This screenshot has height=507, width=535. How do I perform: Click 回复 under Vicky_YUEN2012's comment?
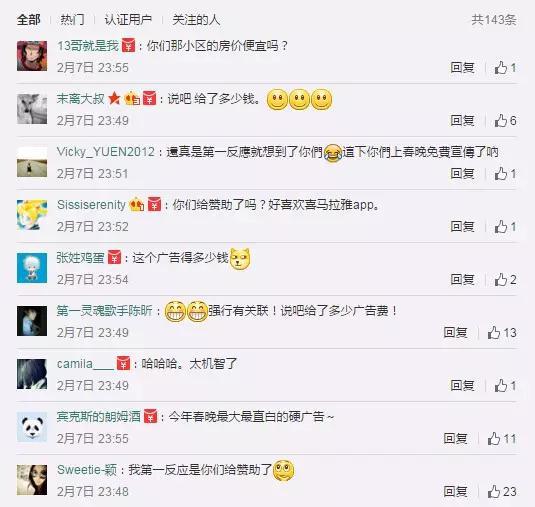click(462, 174)
